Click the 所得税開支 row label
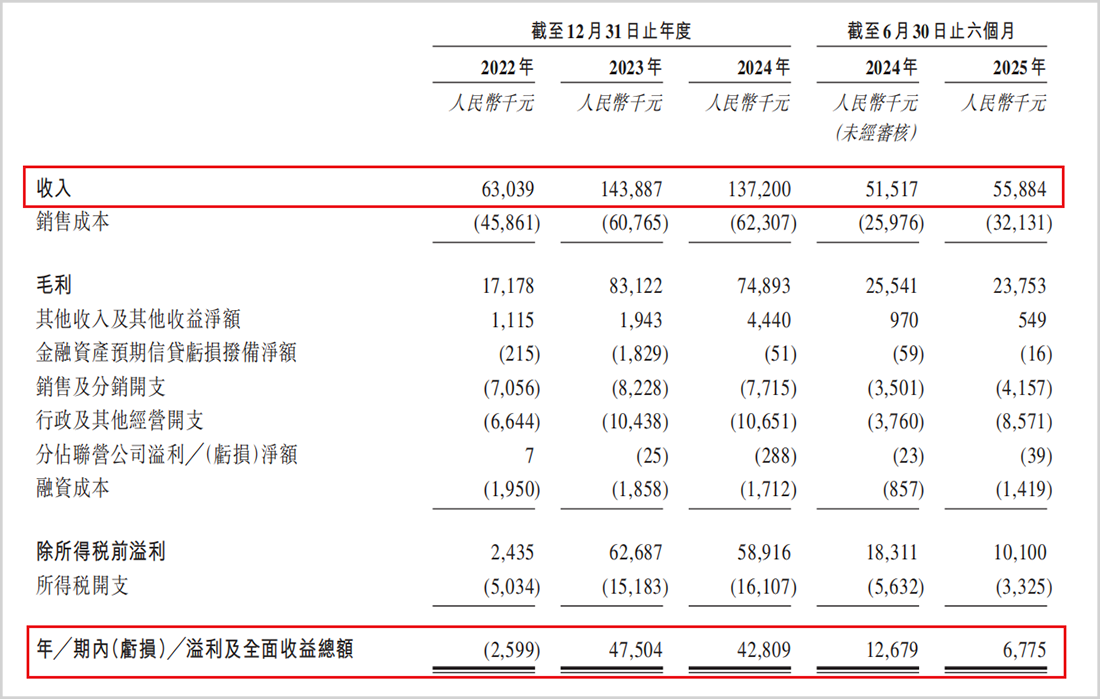 click(x=83, y=585)
